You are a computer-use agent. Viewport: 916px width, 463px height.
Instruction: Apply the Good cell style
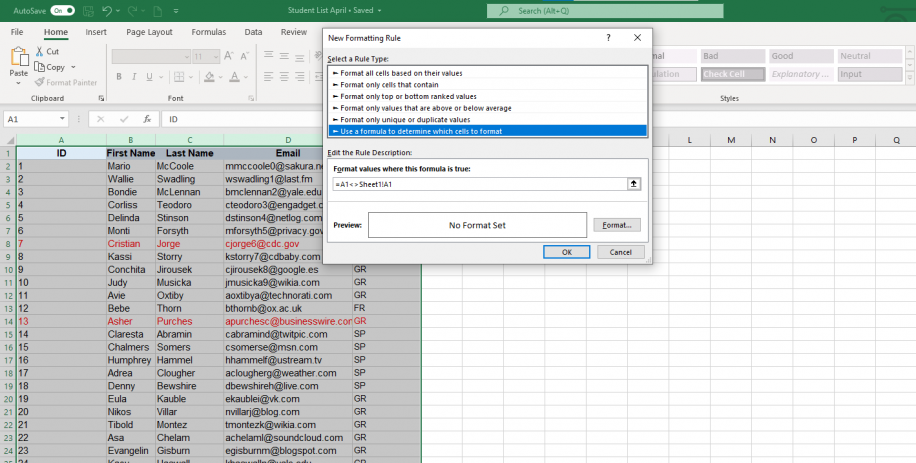pyautogui.click(x=801, y=56)
